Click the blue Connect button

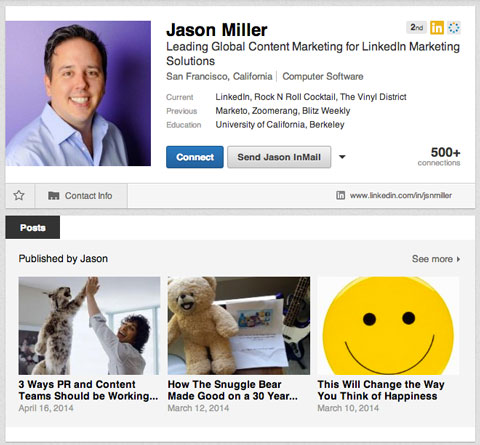(x=195, y=157)
